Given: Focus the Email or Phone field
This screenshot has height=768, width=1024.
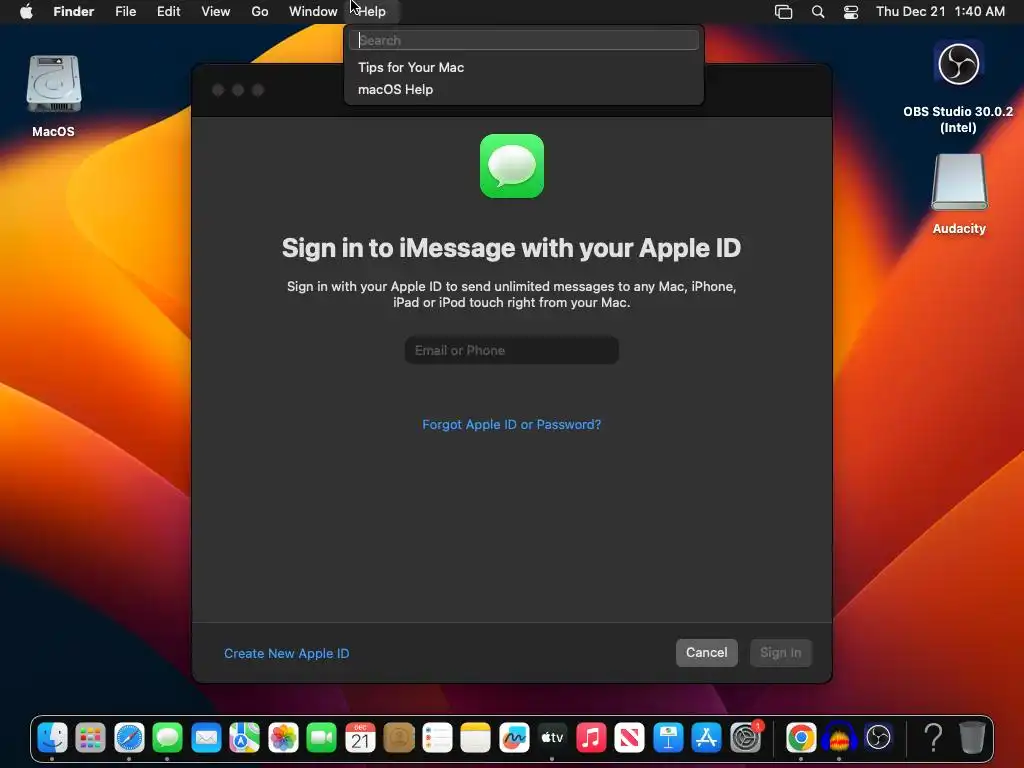Looking at the screenshot, I should [x=512, y=350].
